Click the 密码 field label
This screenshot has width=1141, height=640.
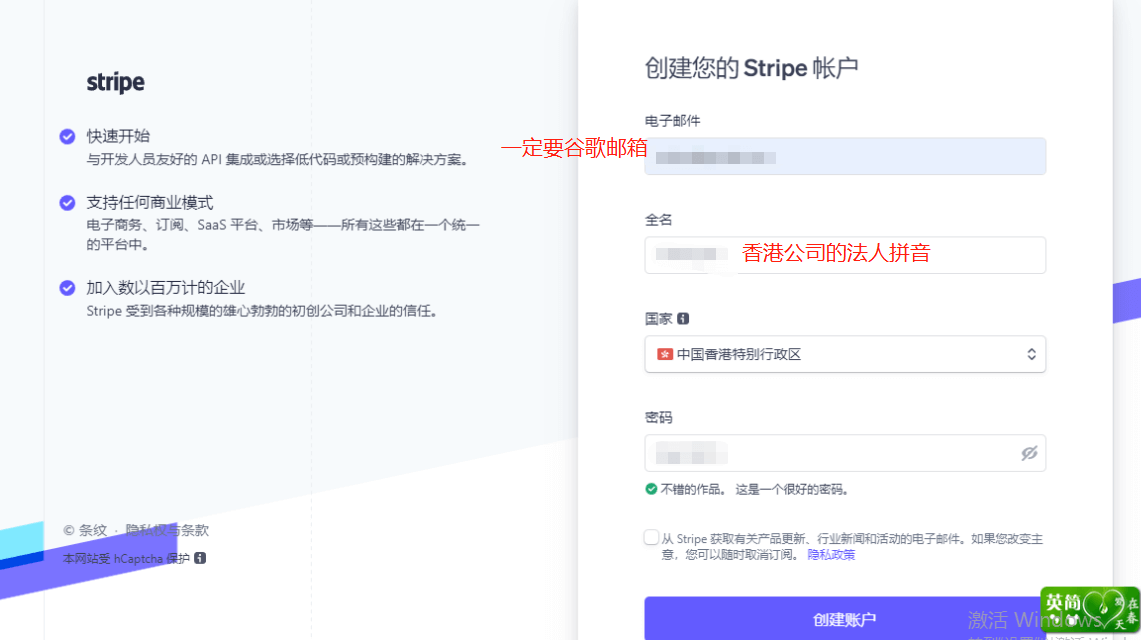pos(659,417)
